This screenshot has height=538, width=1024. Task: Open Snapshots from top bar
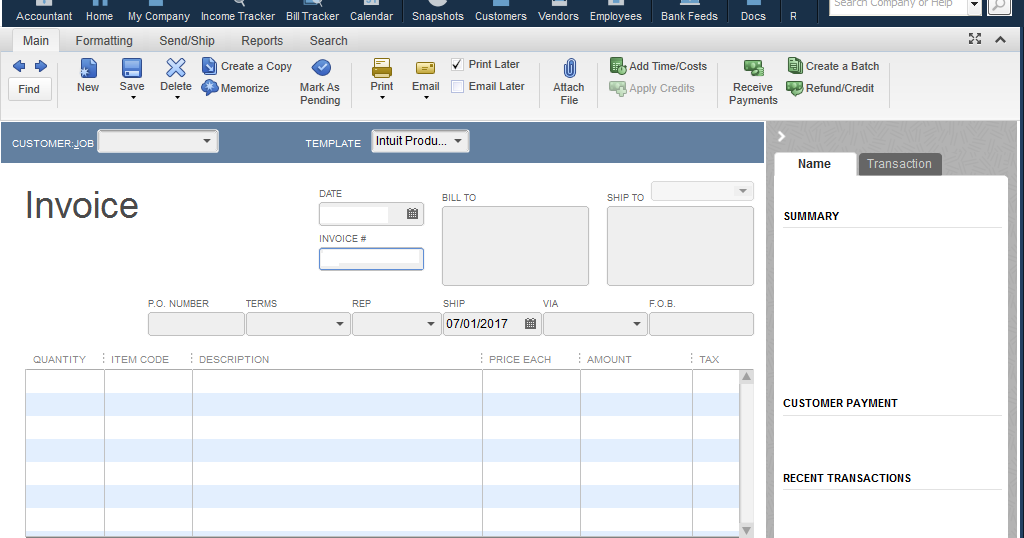point(438,11)
